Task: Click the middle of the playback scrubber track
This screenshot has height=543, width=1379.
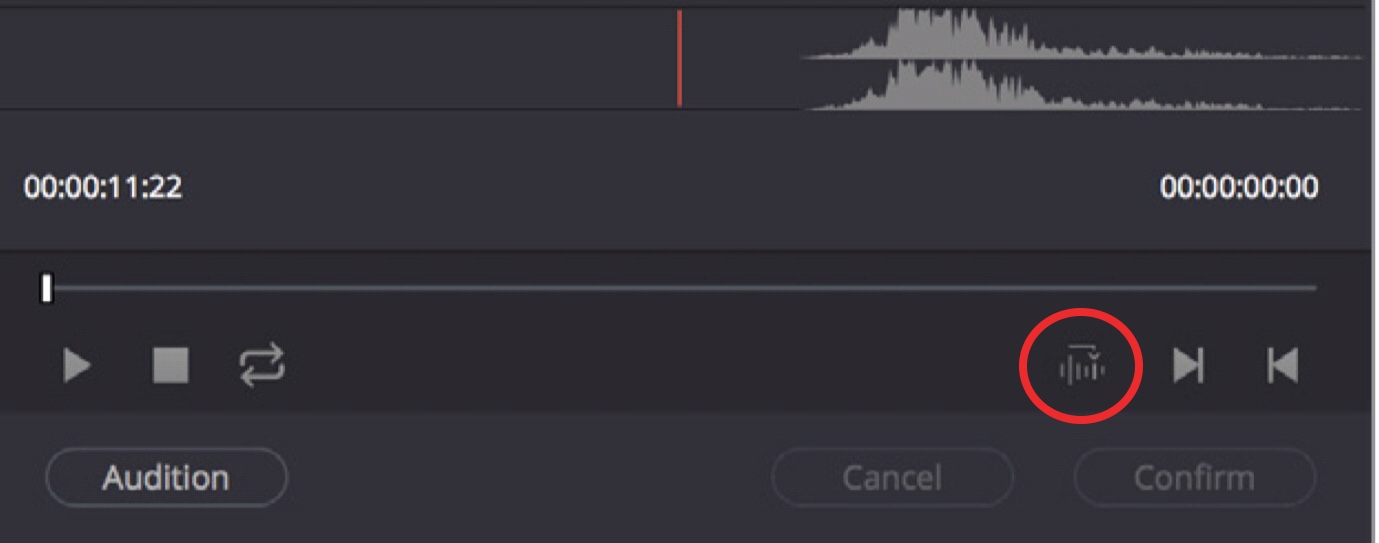Action: click(x=680, y=288)
